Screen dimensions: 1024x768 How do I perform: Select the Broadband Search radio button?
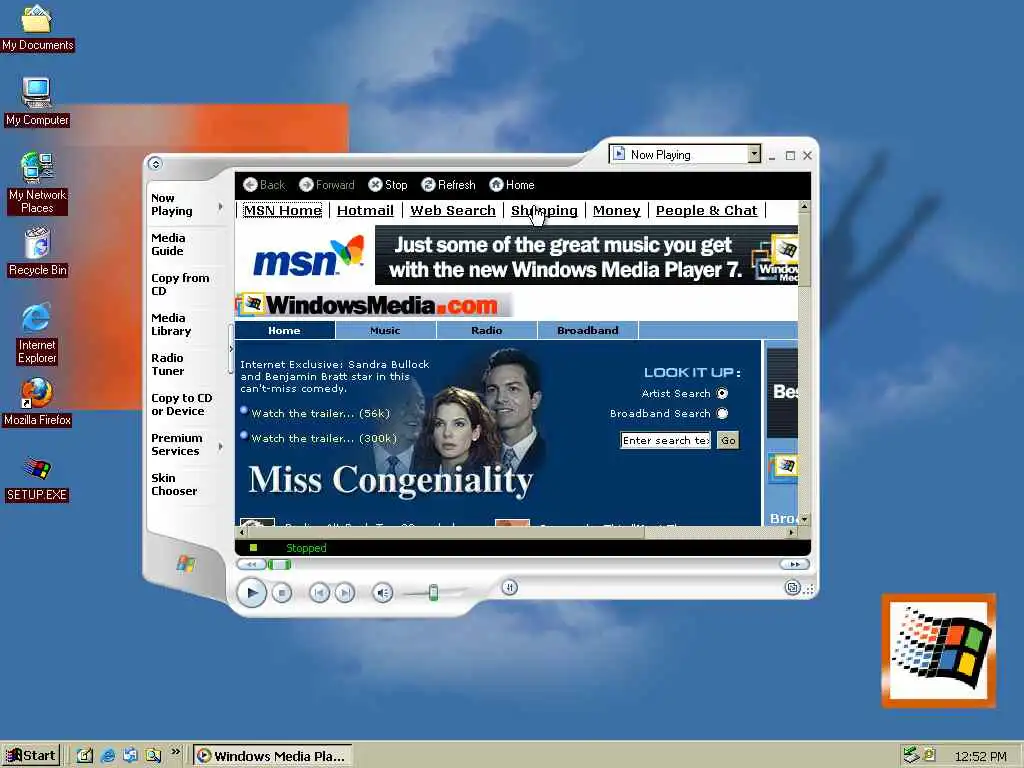722,413
